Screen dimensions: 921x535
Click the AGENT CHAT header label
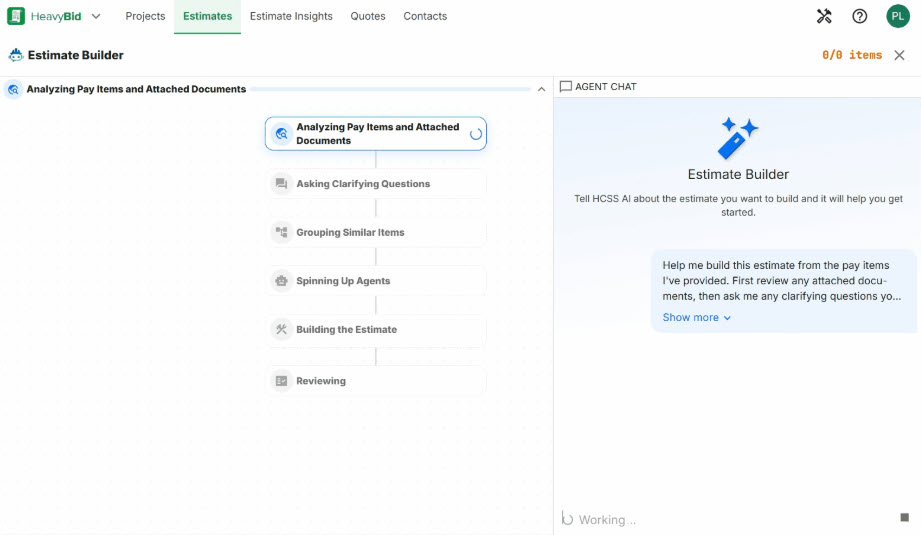tap(606, 87)
